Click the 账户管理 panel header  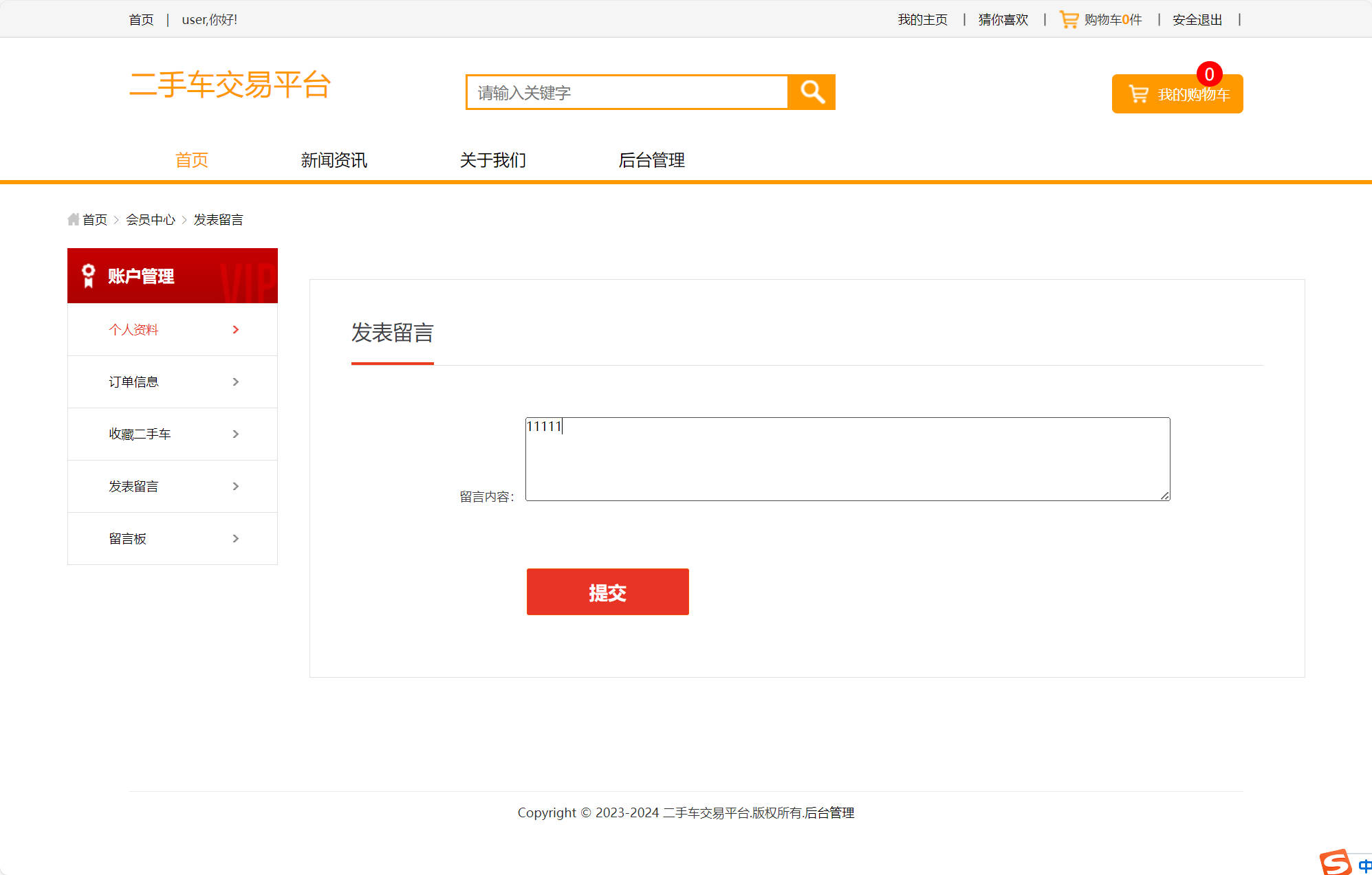pyautogui.click(x=141, y=276)
